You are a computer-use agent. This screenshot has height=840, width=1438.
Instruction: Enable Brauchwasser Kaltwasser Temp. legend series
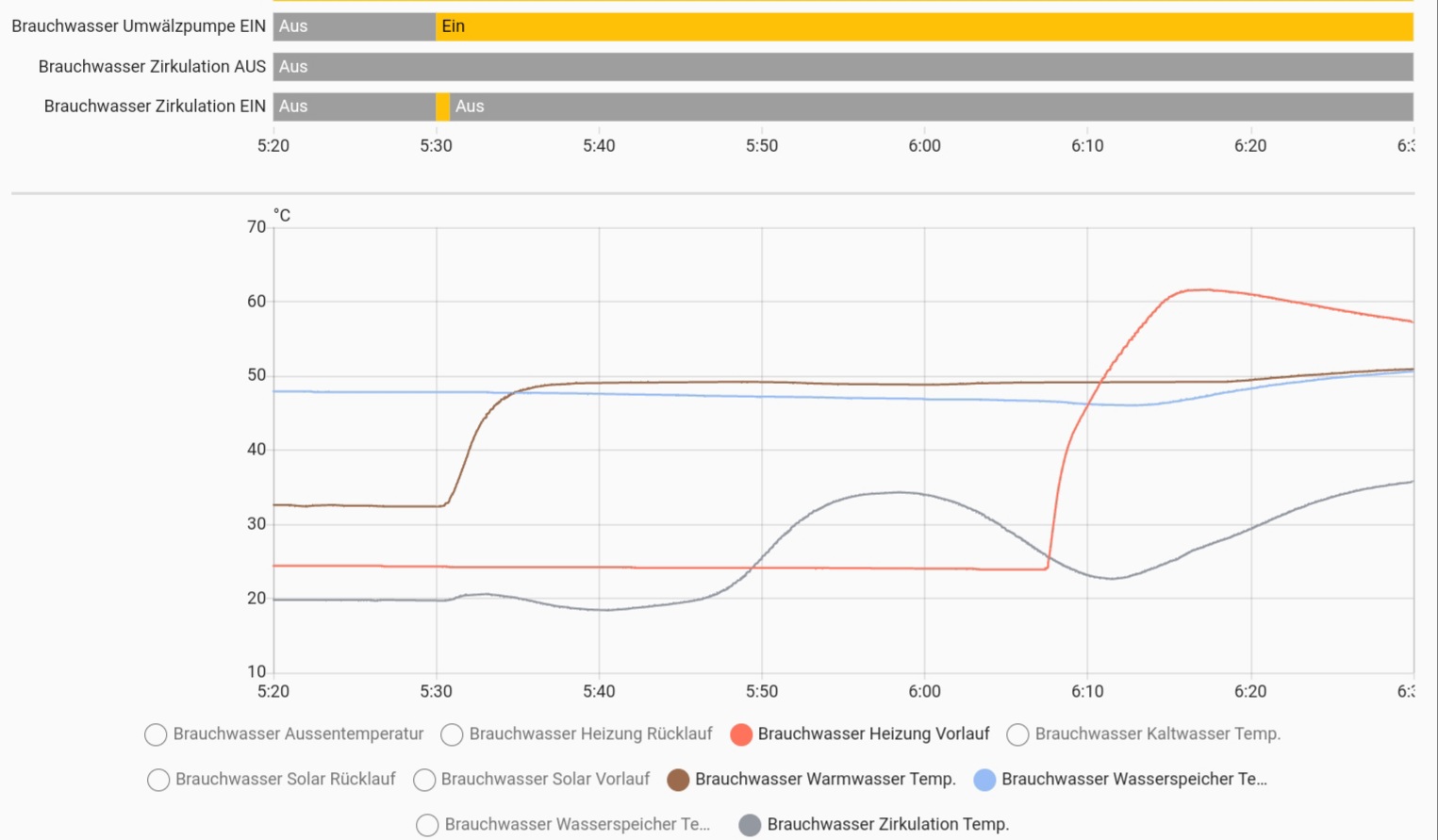click(1143, 734)
